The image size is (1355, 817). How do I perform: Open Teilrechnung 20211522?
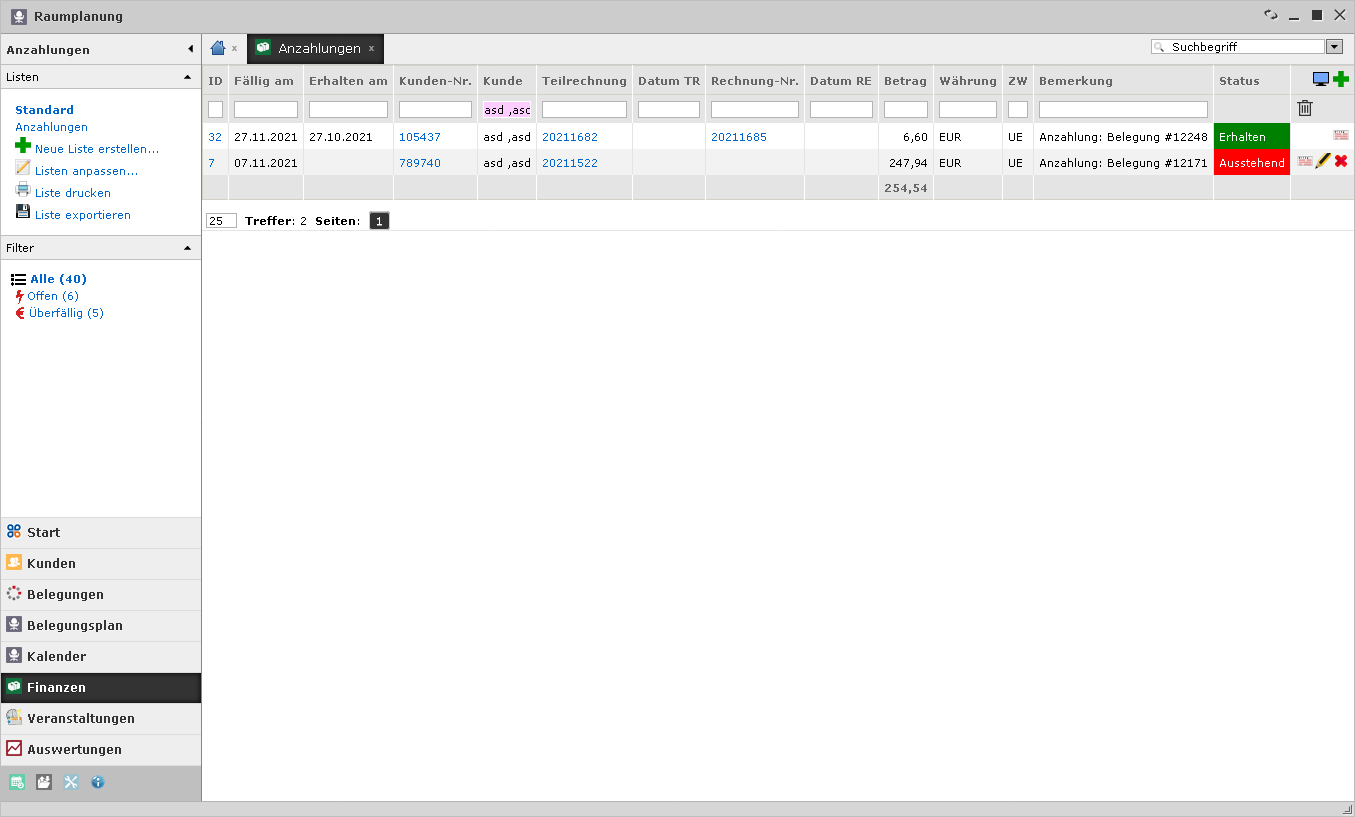[570, 163]
